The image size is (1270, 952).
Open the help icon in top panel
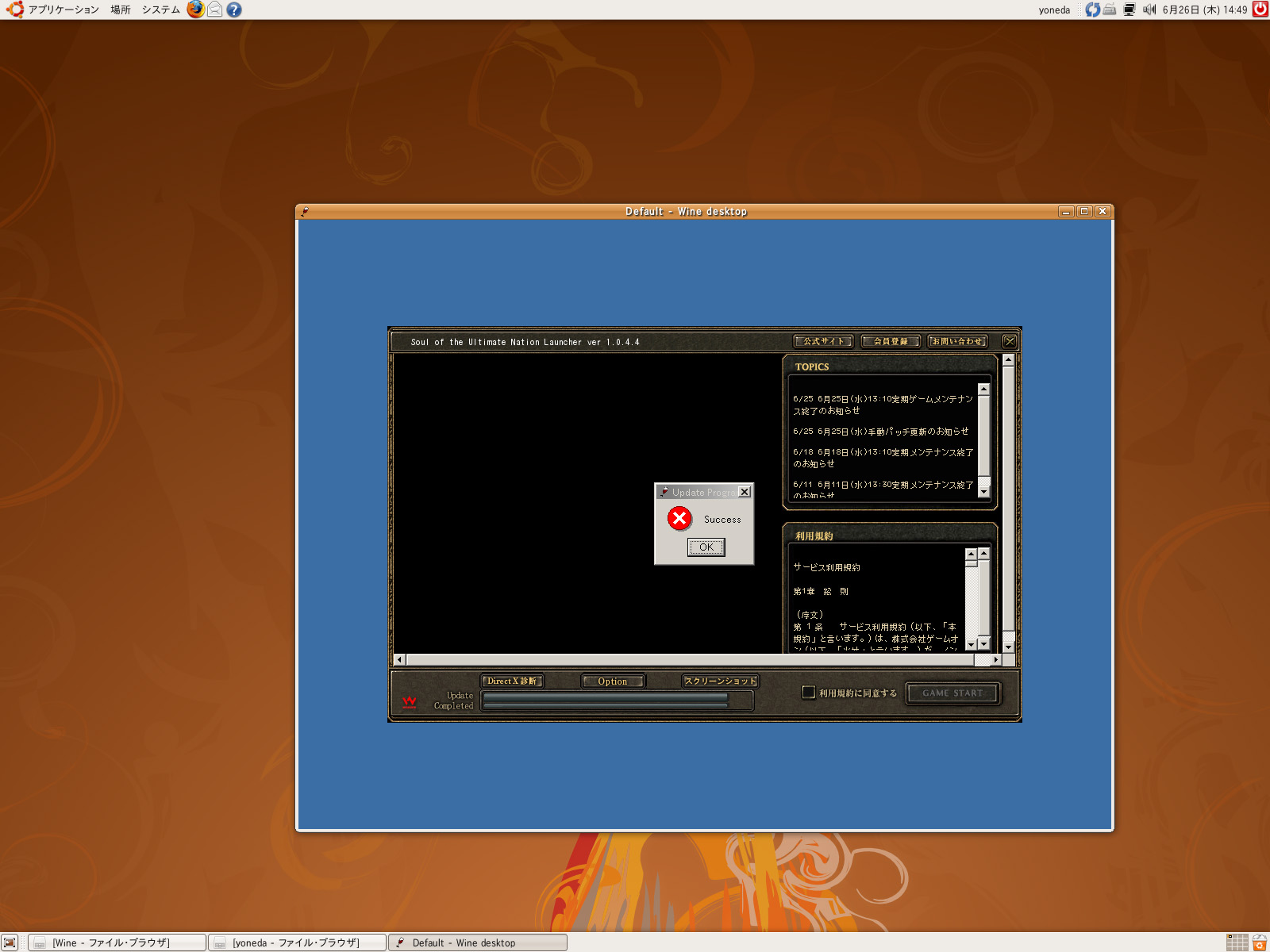(234, 10)
